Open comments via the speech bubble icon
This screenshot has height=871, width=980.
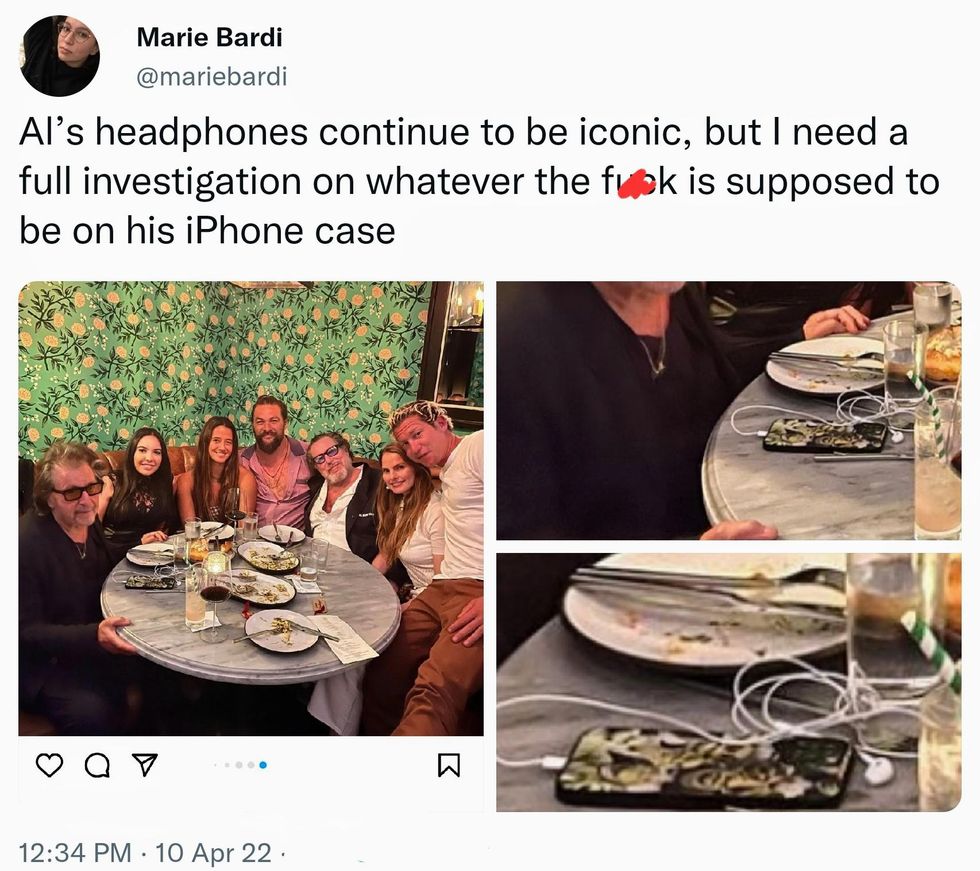coord(97,766)
